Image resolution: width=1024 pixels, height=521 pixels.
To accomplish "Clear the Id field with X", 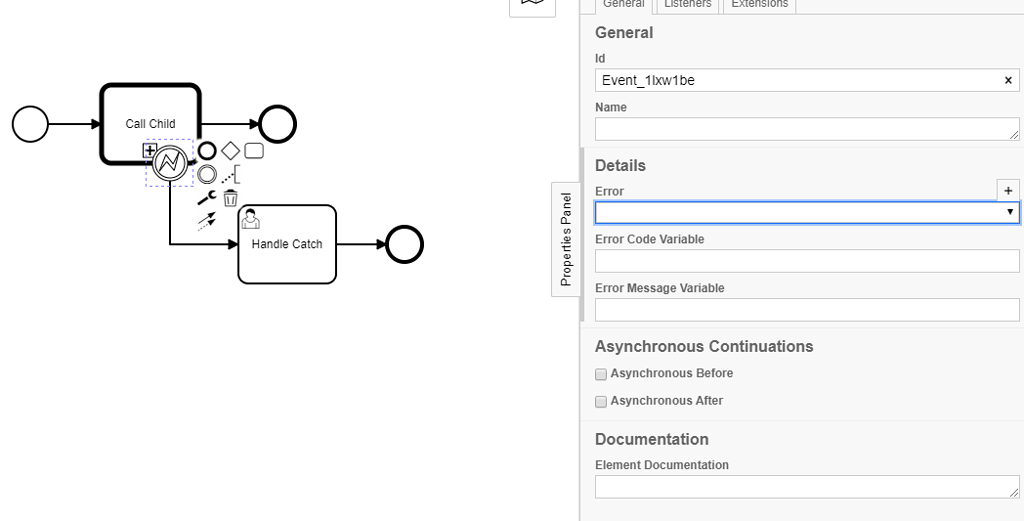I will point(1008,81).
